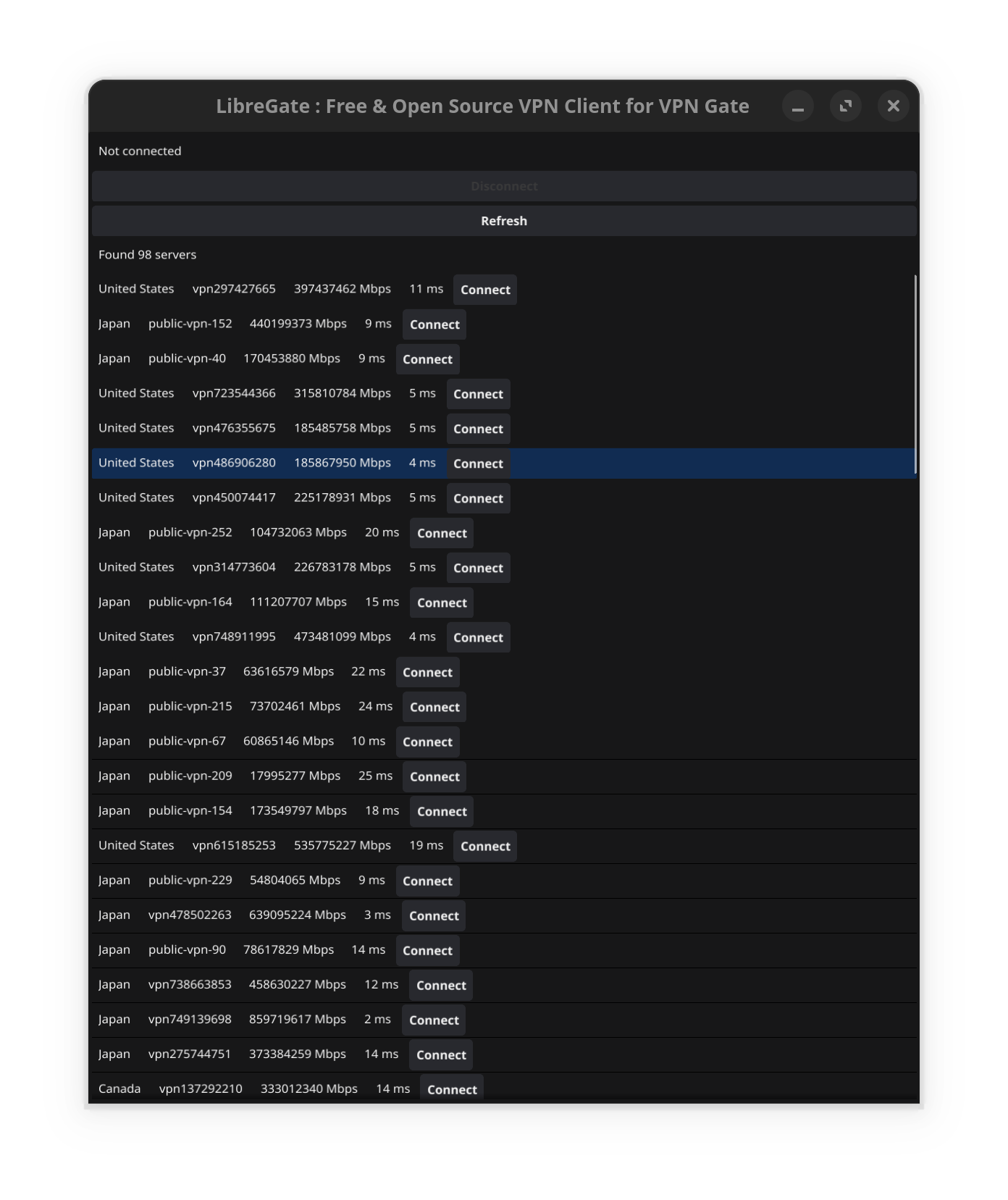Click the 3 ms ping value
This screenshot has height=1200, width=1008.
coord(377,915)
